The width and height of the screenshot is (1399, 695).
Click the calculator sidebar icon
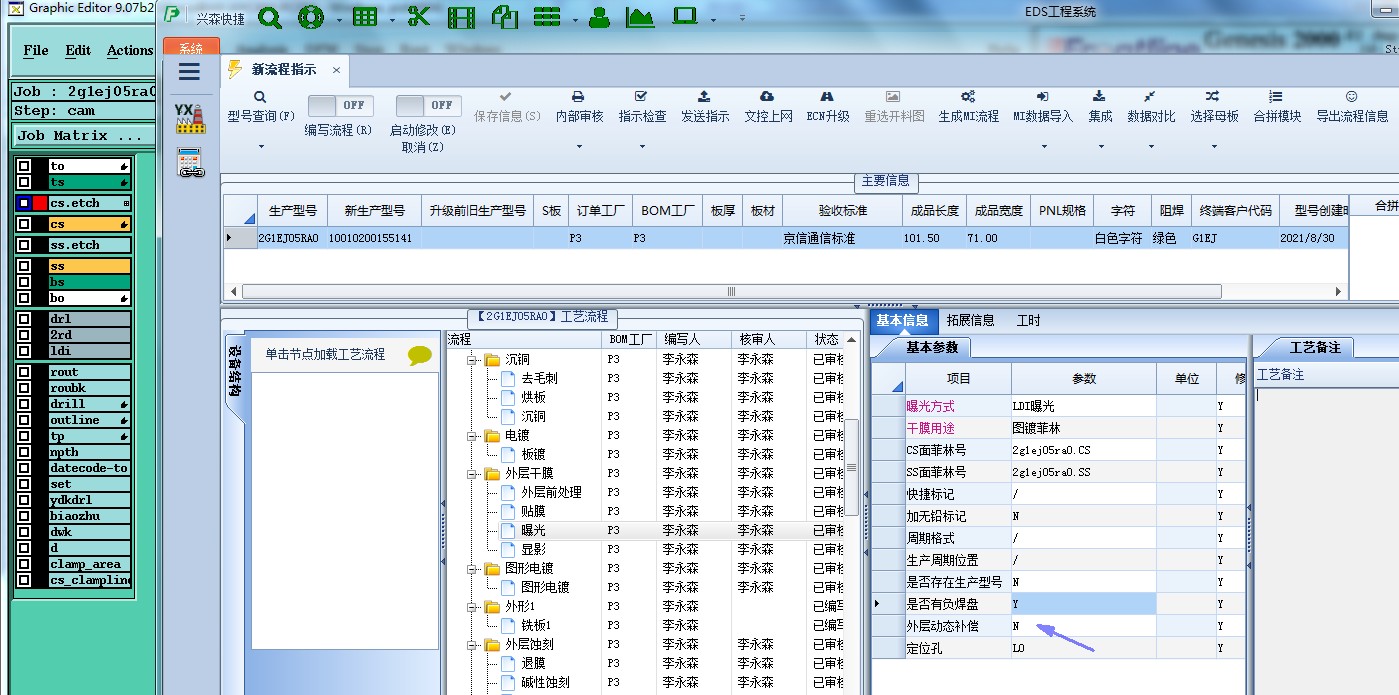pyautogui.click(x=190, y=163)
